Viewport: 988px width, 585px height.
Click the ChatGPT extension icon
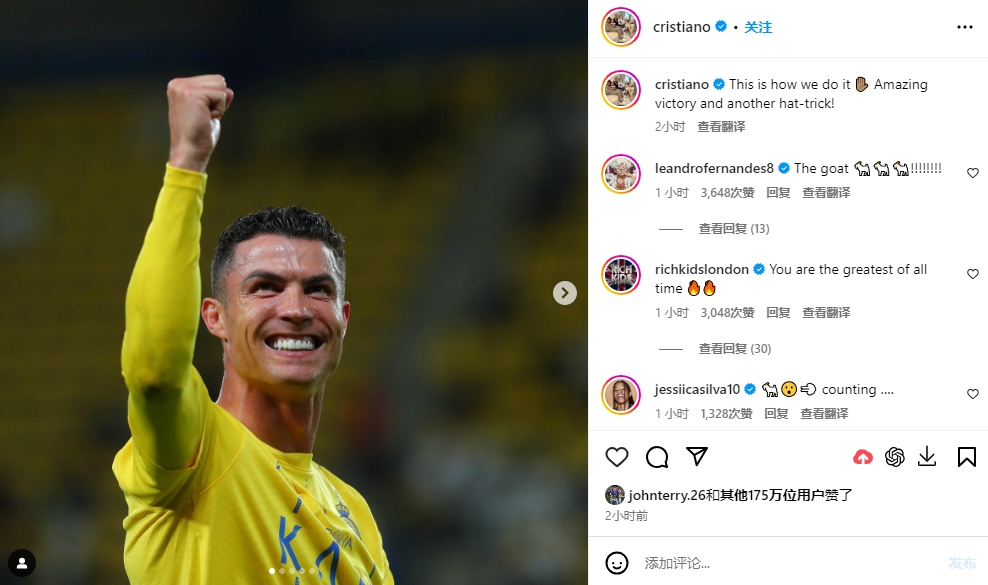click(x=895, y=457)
